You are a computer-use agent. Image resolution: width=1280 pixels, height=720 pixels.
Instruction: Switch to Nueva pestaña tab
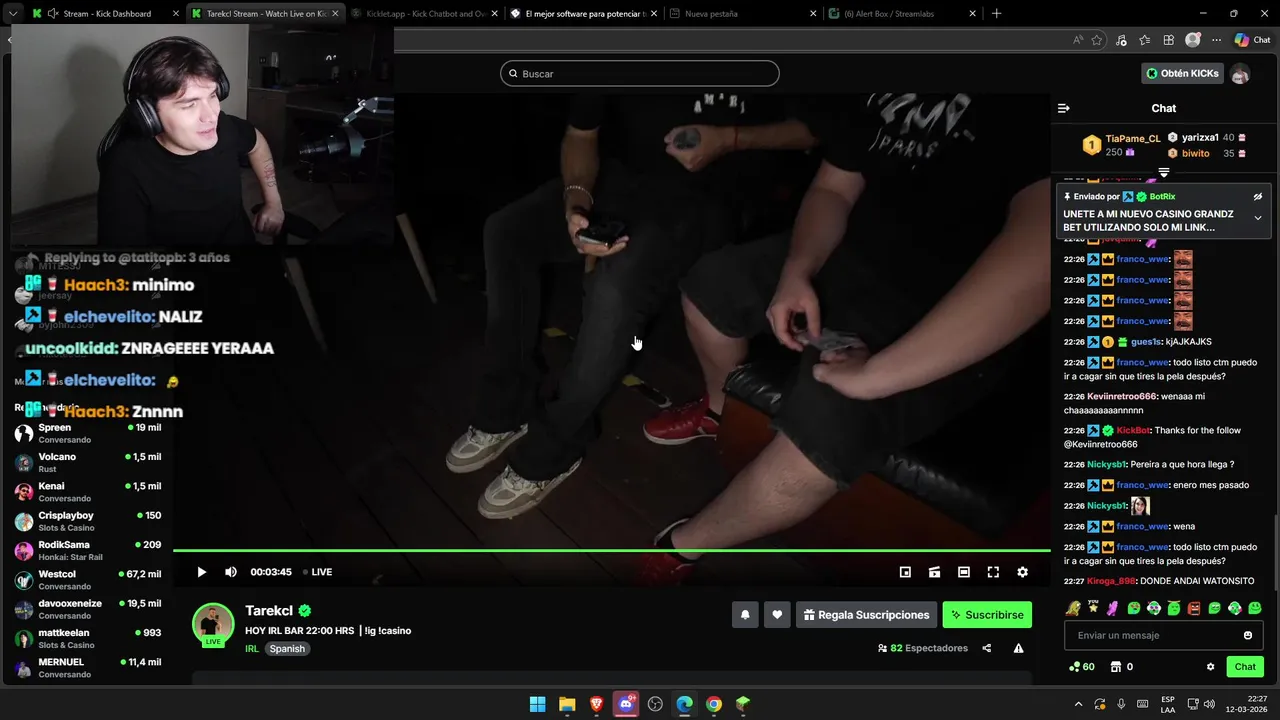tap(742, 14)
